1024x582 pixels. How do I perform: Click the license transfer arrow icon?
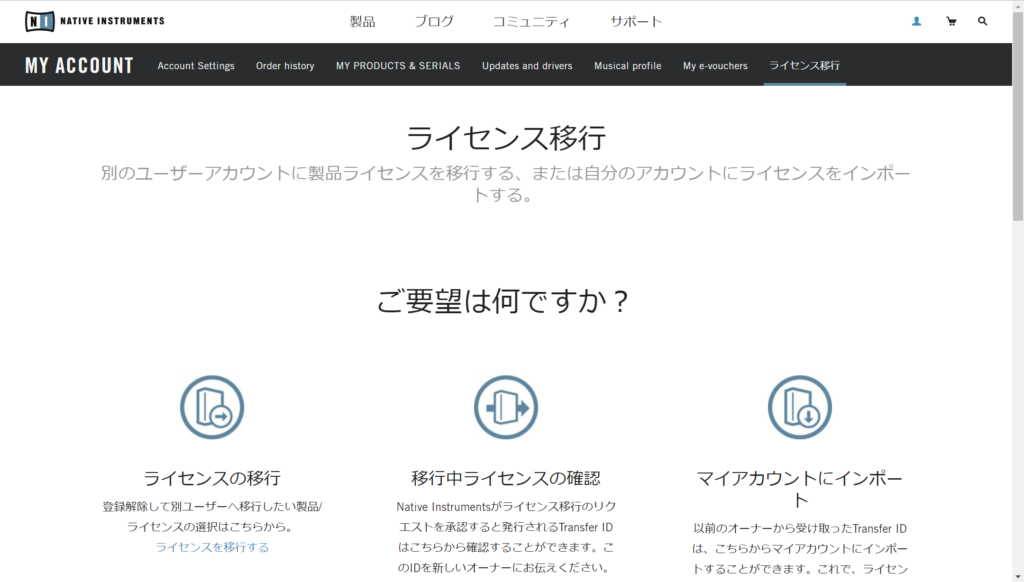212,407
